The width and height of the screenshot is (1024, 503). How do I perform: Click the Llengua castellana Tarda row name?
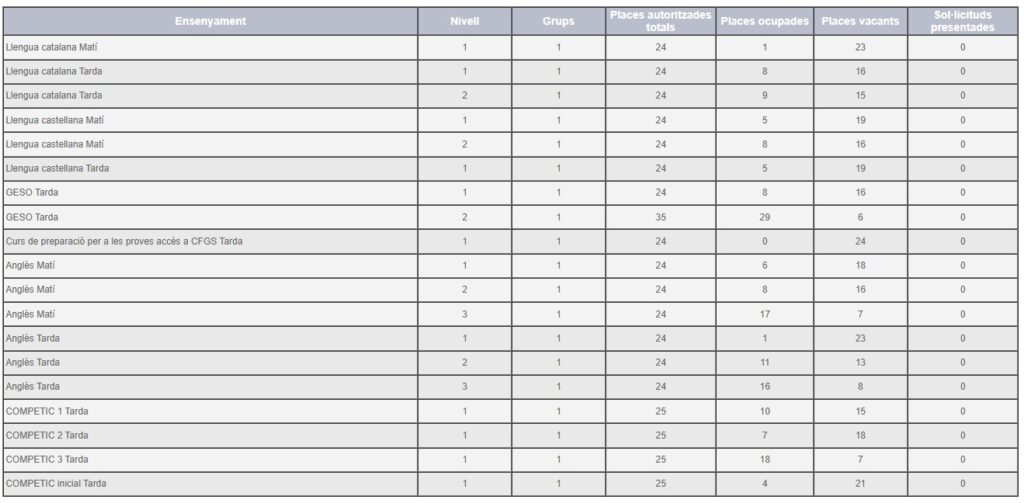[x=58, y=168]
